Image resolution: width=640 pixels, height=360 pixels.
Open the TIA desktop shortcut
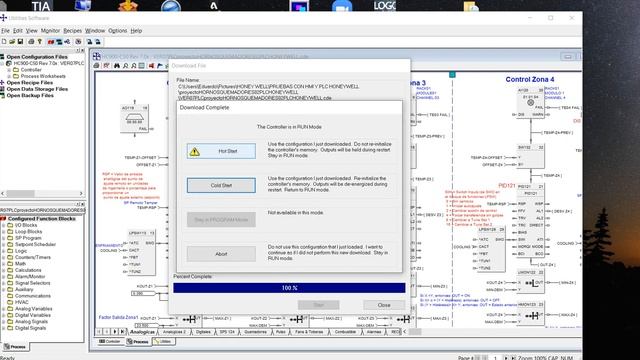tap(41, 6)
